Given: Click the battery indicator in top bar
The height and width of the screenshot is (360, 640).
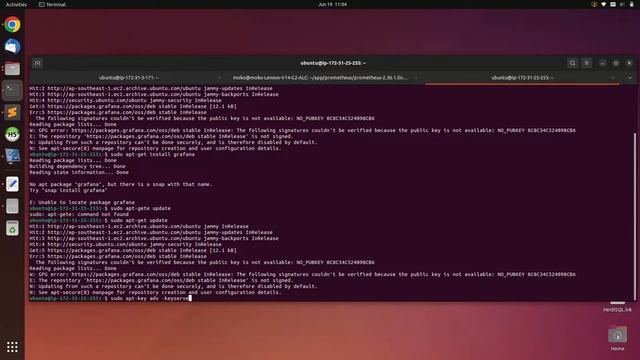Looking at the screenshot, I should point(631,4).
